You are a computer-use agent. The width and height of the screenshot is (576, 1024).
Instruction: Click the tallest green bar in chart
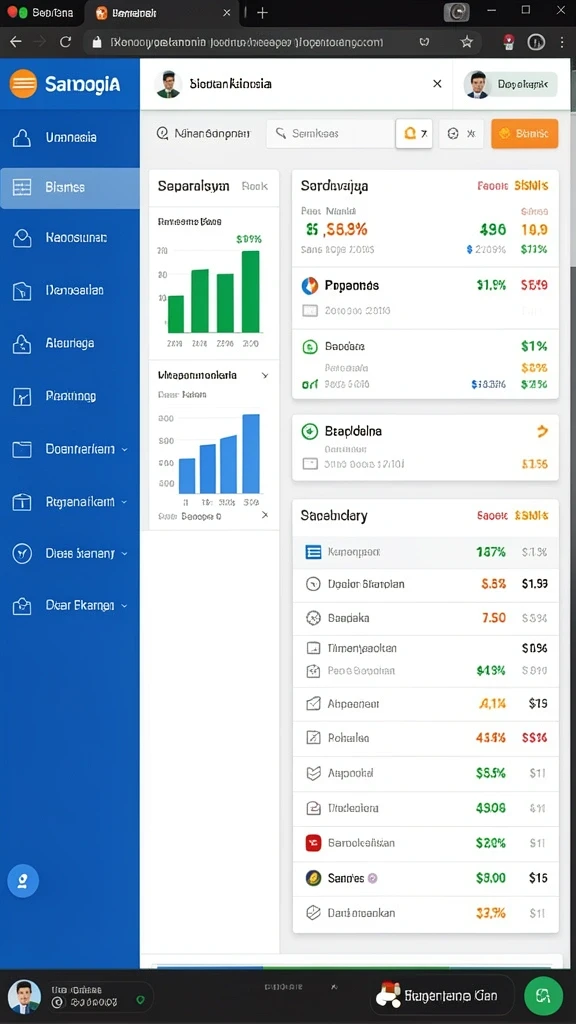[x=251, y=292]
